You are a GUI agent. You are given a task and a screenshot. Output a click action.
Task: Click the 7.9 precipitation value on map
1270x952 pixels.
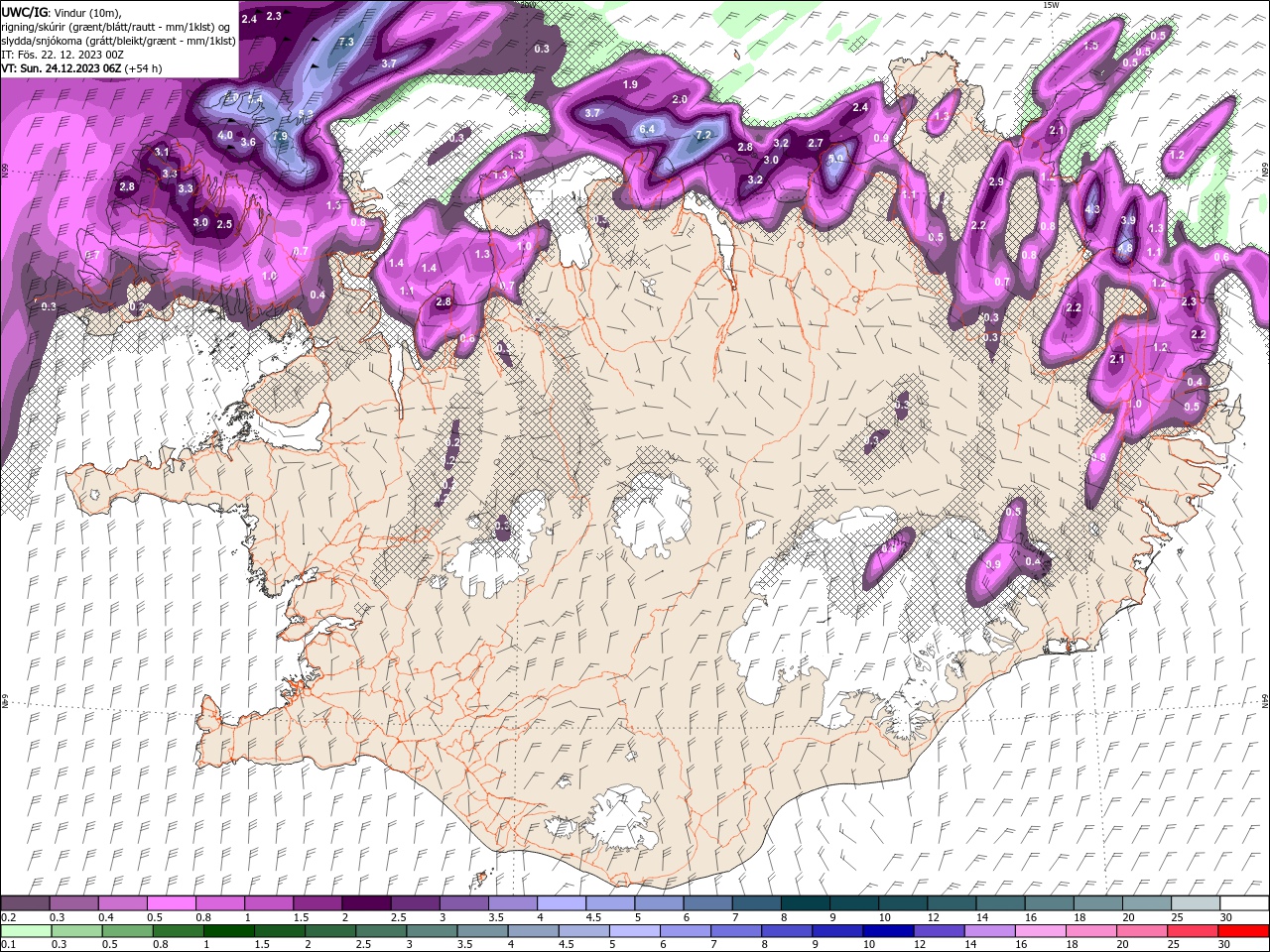coord(280,137)
